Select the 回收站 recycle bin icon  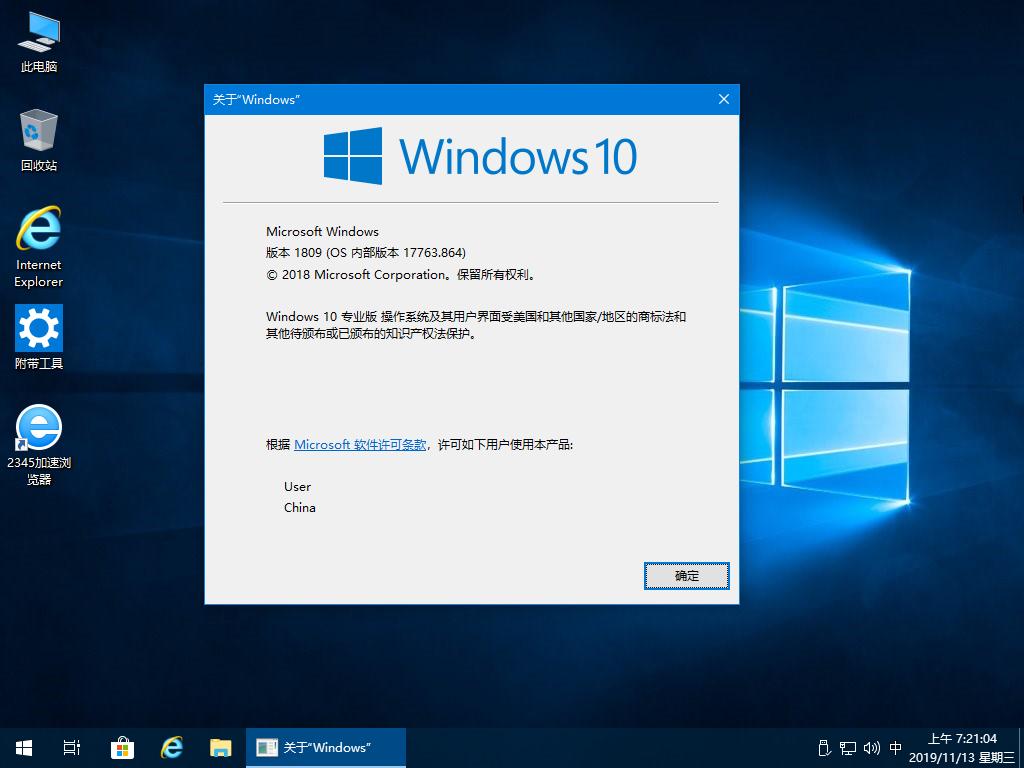(39, 140)
